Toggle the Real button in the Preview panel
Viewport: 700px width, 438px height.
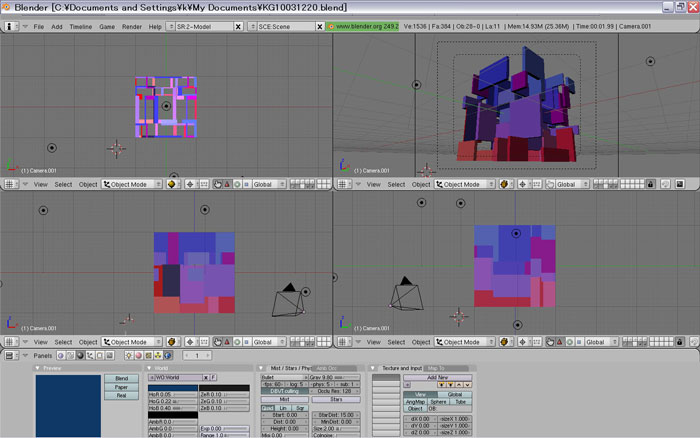point(121,396)
